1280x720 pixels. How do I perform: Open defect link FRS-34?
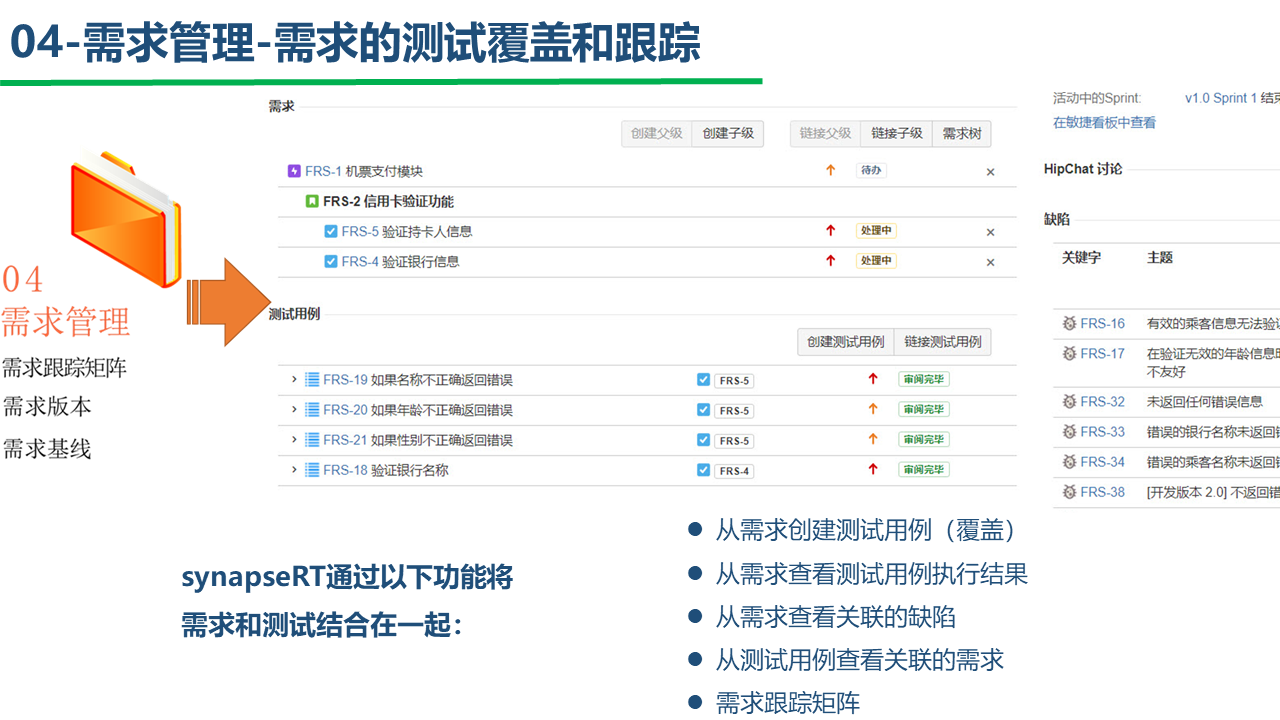[1102, 461]
